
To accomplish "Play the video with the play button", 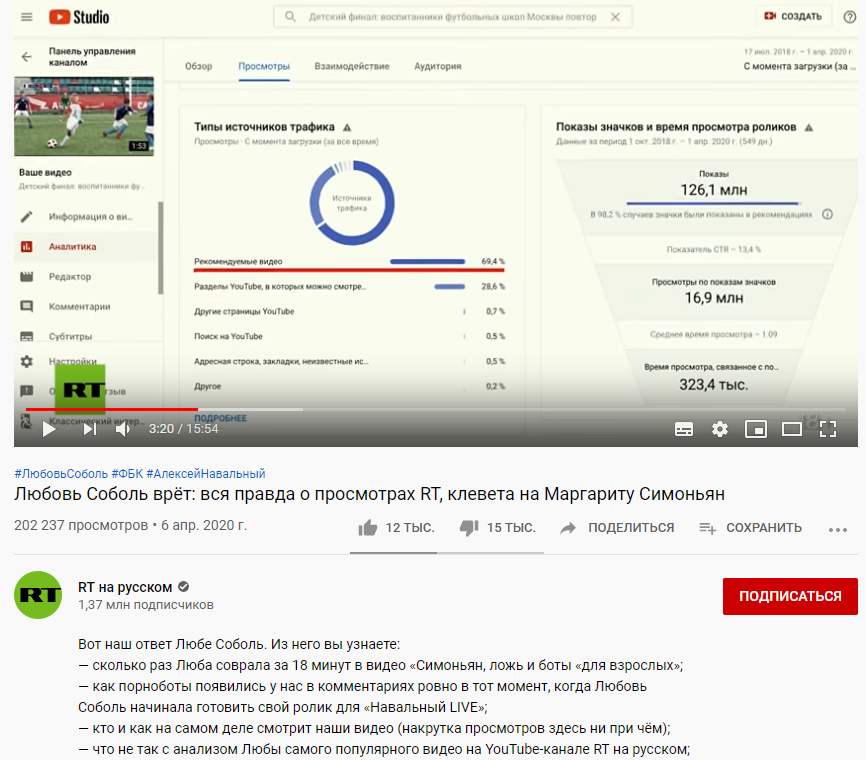I will click(x=49, y=429).
